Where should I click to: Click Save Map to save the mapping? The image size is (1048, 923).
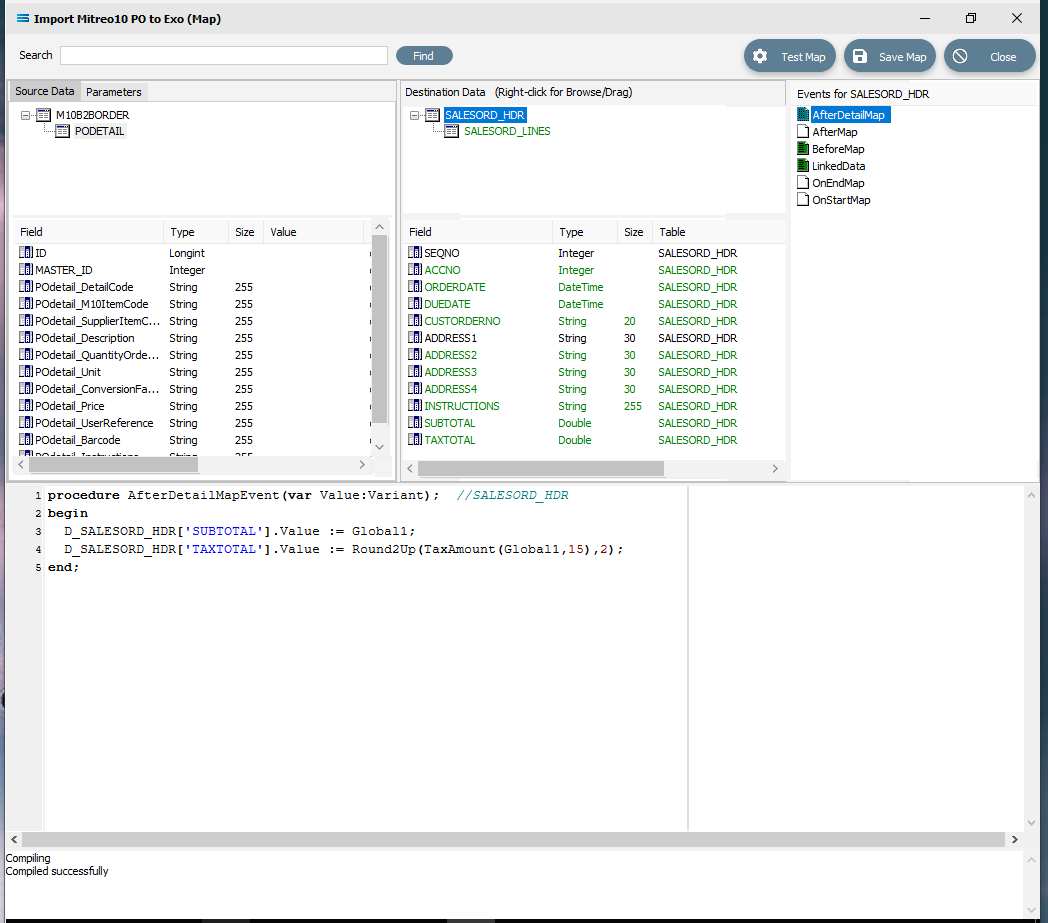pyautogui.click(x=890, y=57)
